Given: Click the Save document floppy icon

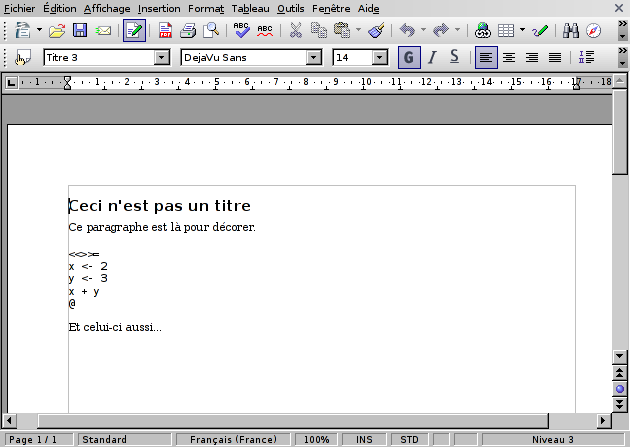Looking at the screenshot, I should [79, 30].
